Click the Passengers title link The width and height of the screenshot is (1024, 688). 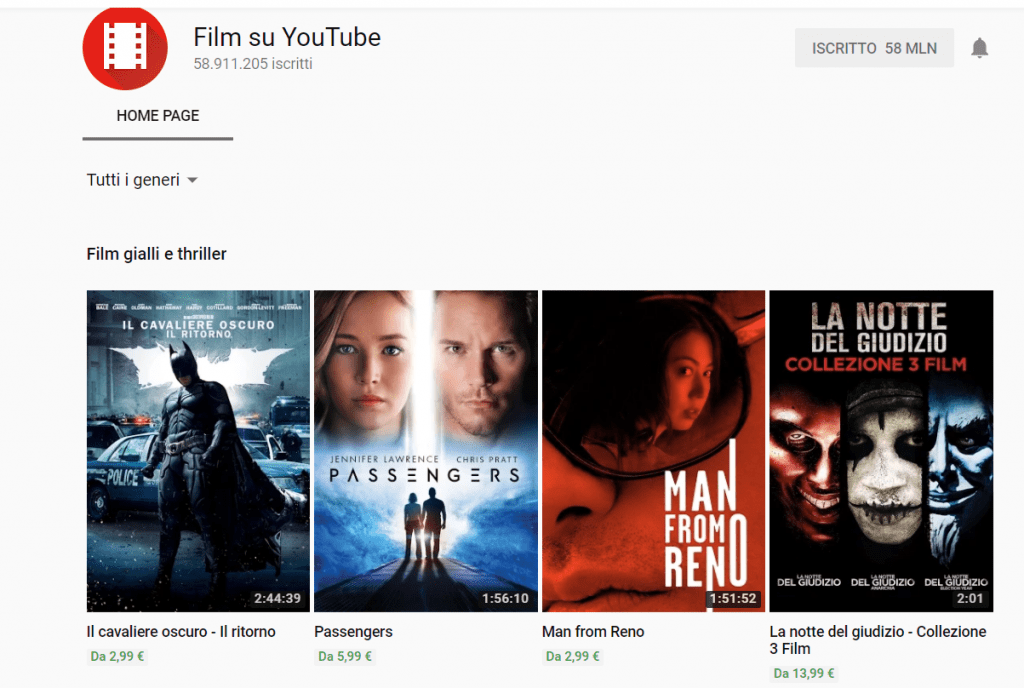coord(353,632)
